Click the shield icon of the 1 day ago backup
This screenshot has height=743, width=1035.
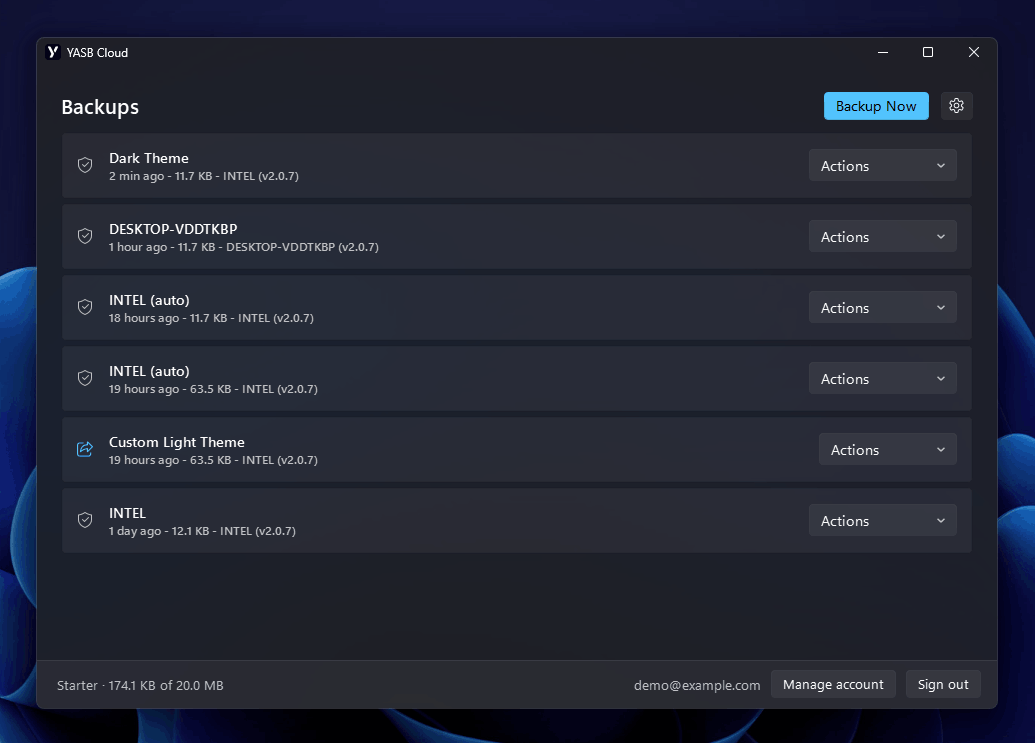(85, 520)
